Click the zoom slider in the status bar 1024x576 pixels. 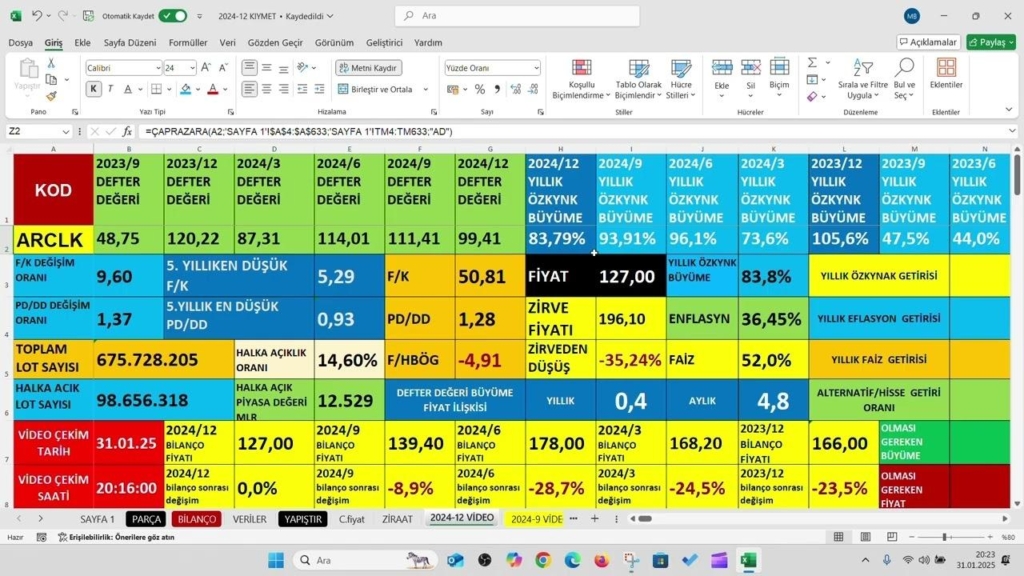[x=950, y=537]
